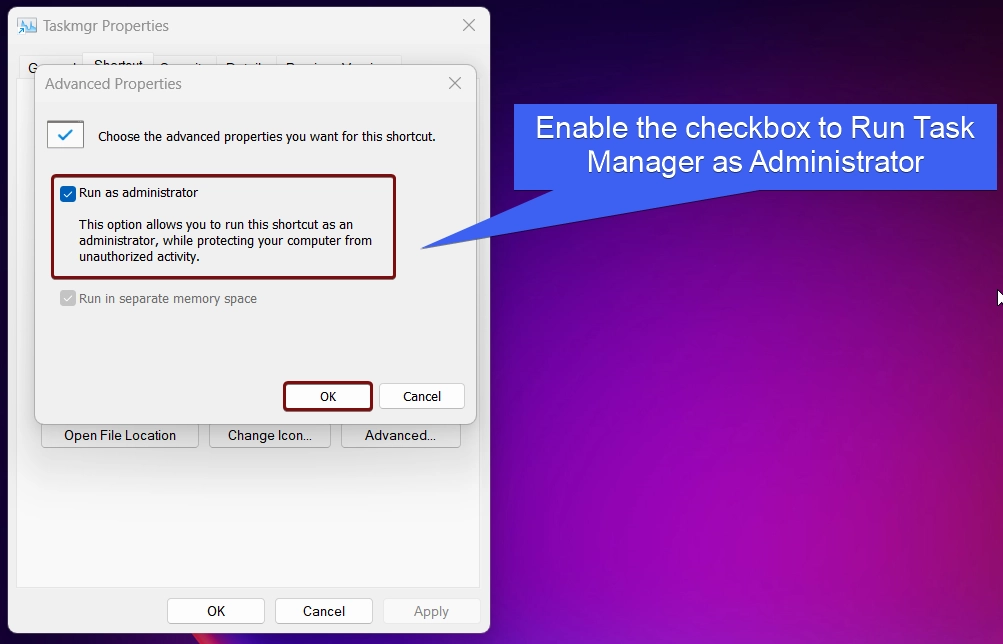Click Cancel at the bottom of Taskmgr Properties

[324, 611]
